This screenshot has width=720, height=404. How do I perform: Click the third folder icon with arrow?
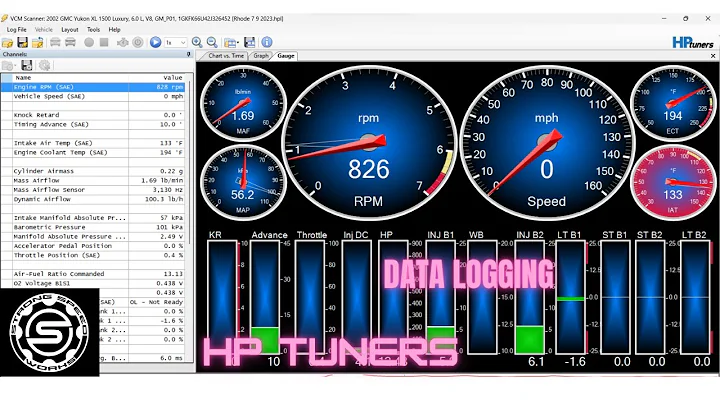click(38, 43)
